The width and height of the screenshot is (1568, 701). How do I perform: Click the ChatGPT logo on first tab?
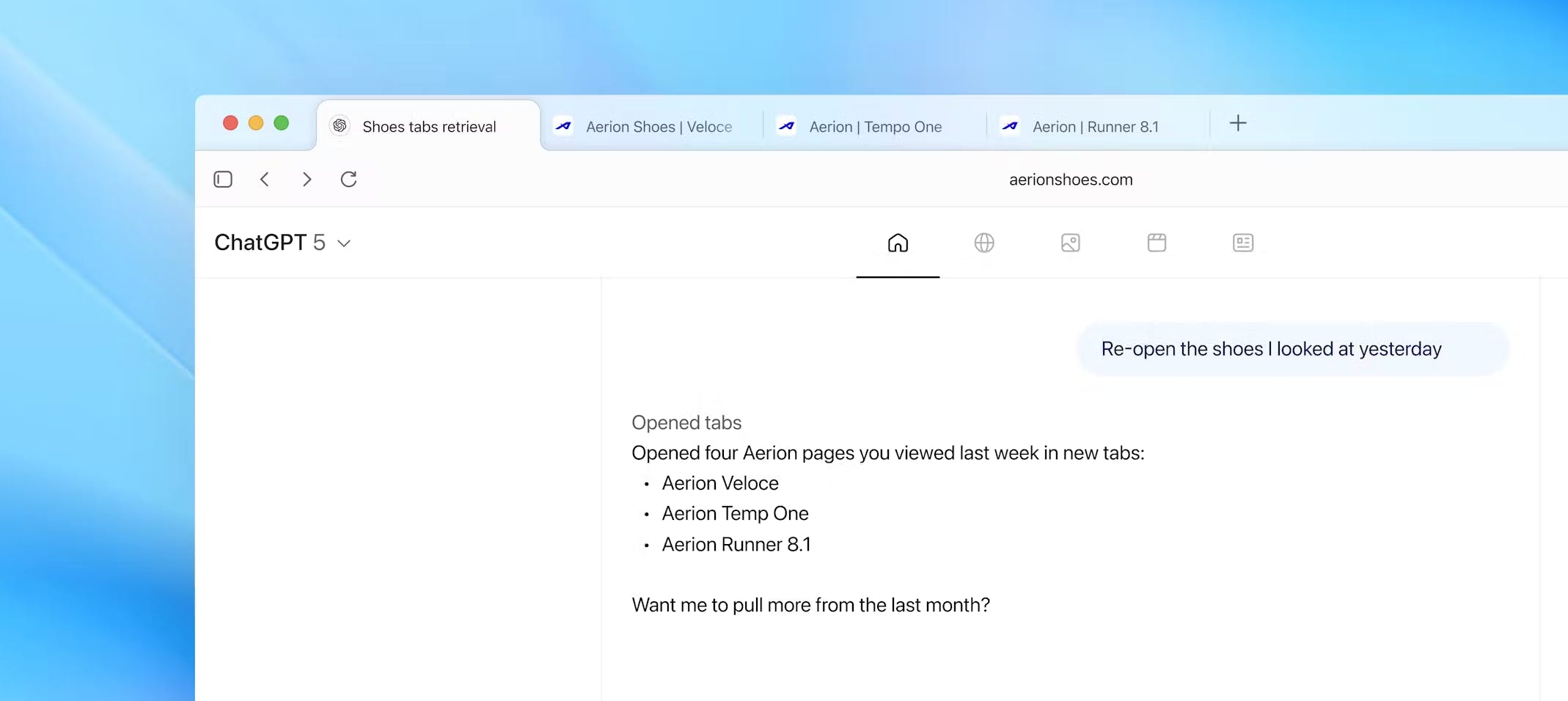340,126
